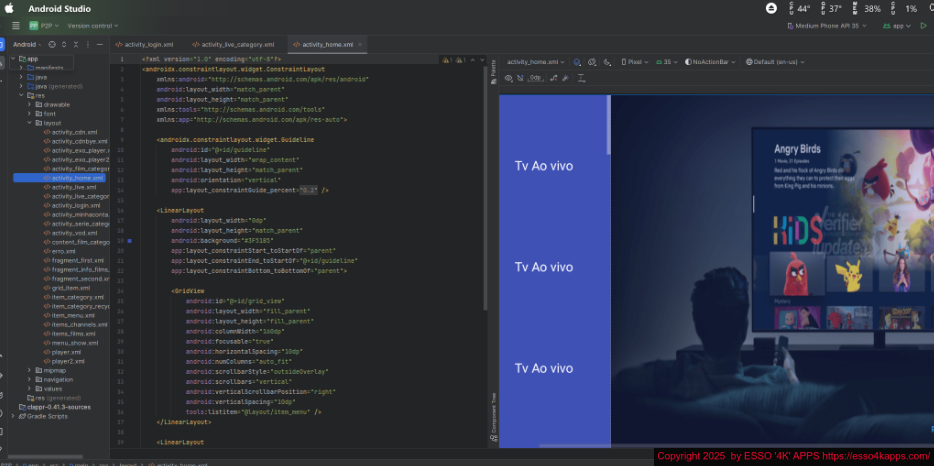The image size is (934, 466).
Task: Click collapse all in project panel
Action: (x=76, y=45)
